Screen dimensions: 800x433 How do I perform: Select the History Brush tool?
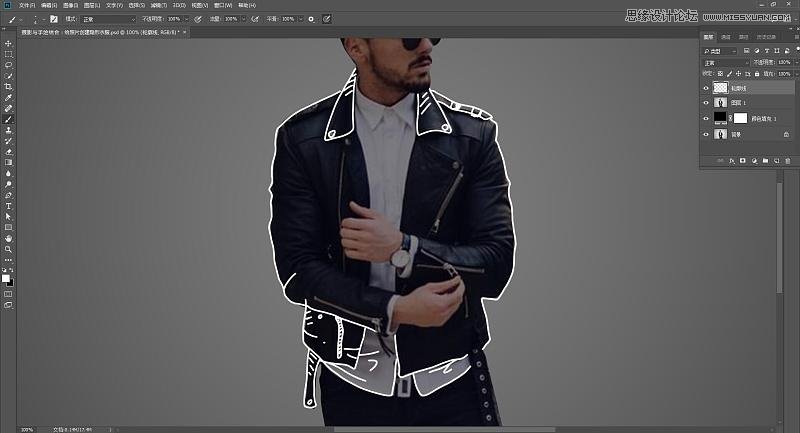coord(8,141)
